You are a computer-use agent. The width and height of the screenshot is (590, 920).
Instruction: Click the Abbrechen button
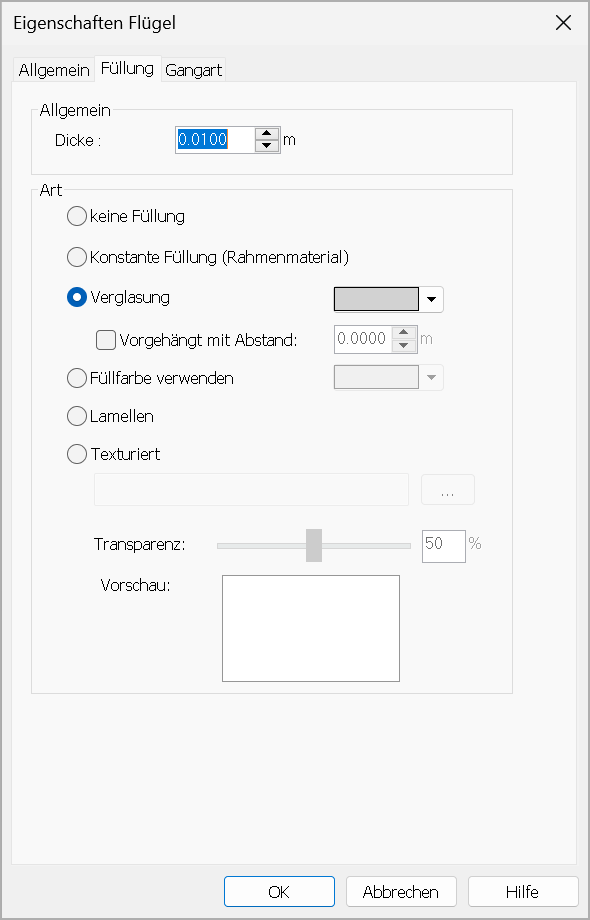[x=401, y=892]
